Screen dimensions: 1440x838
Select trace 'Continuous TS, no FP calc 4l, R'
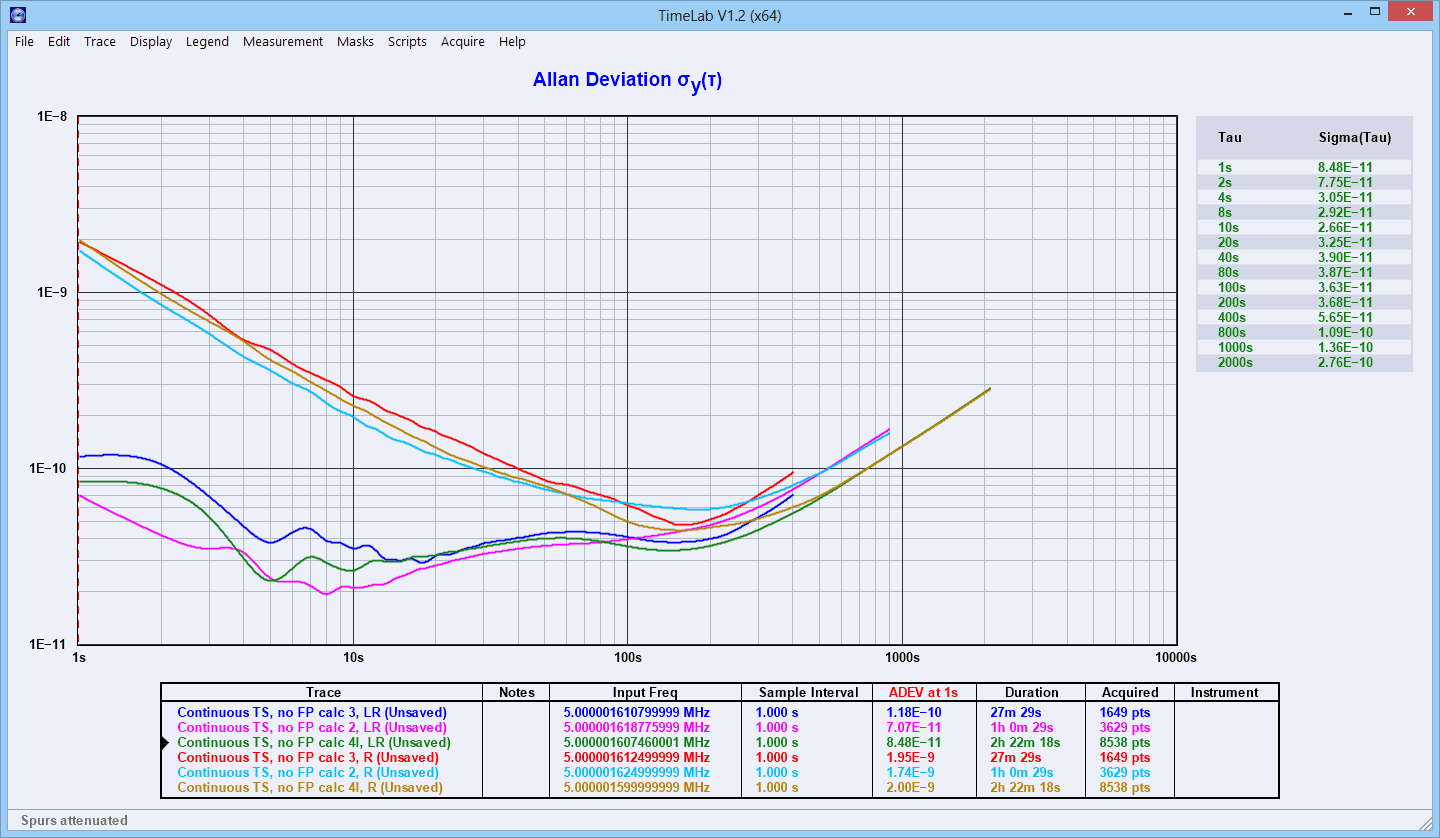pyautogui.click(x=310, y=788)
